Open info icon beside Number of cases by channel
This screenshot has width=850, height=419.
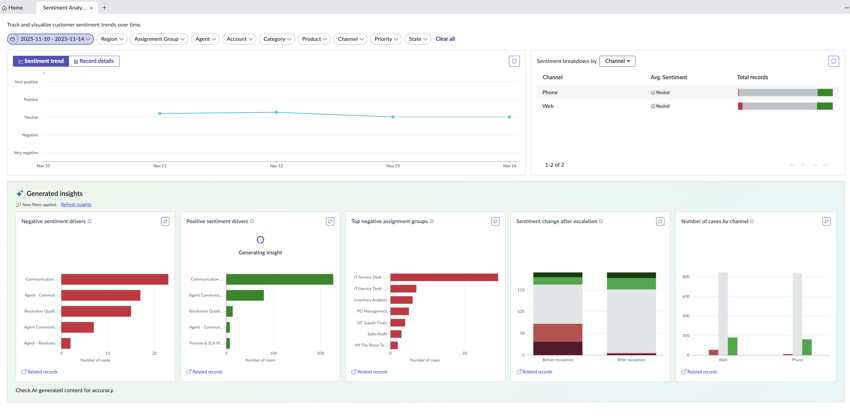[752, 221]
